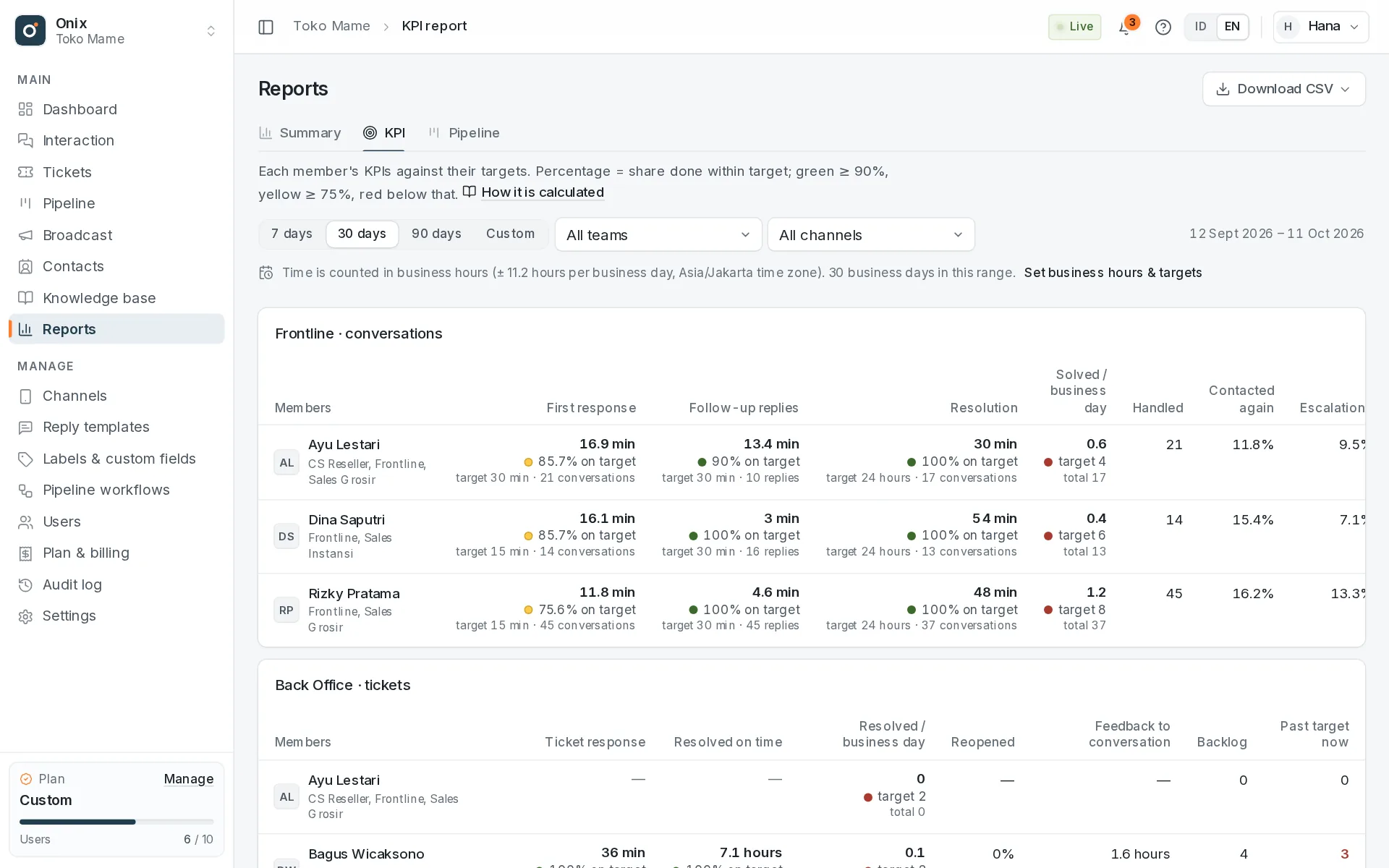This screenshot has height=868, width=1389.
Task: Switch to the Pipeline report tab
Action: click(464, 133)
